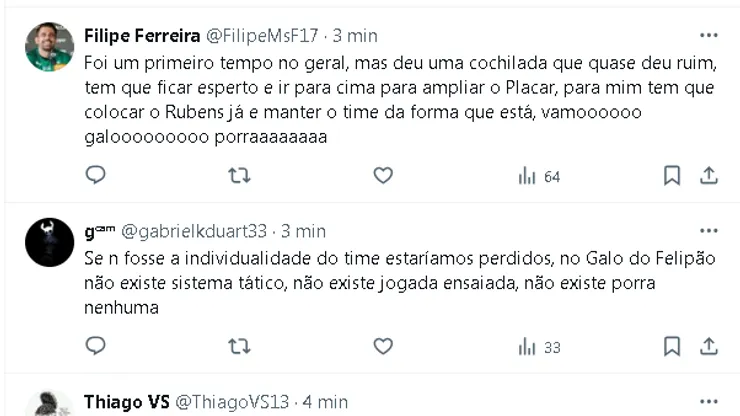
Task: Like Filipe Ferreira's tweet
Action: [383, 176]
